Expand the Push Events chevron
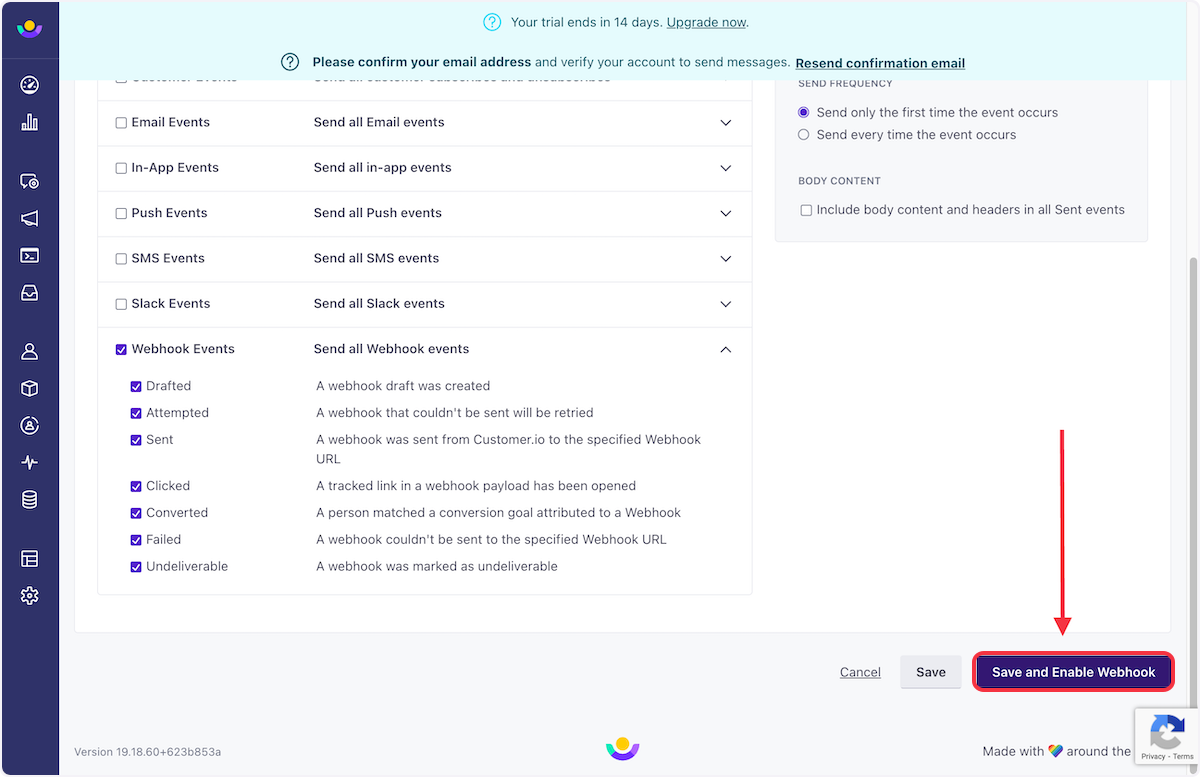This screenshot has height=777, width=1200. [x=726, y=213]
